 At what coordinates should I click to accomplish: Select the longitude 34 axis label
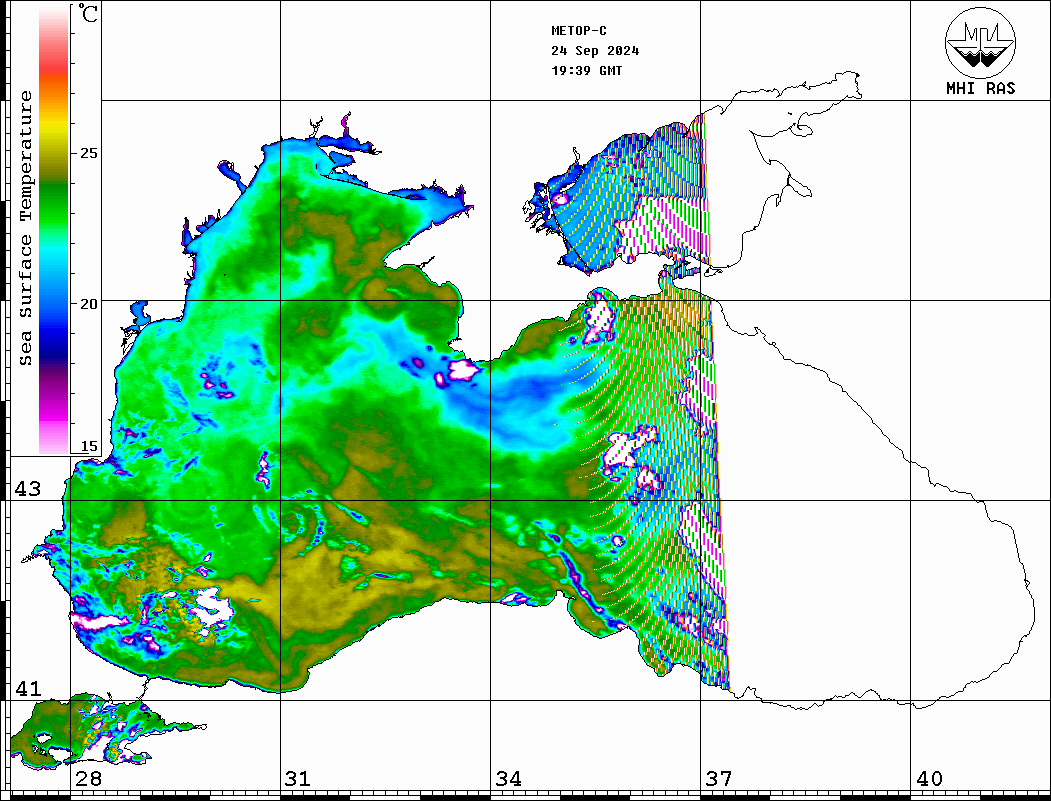508,778
